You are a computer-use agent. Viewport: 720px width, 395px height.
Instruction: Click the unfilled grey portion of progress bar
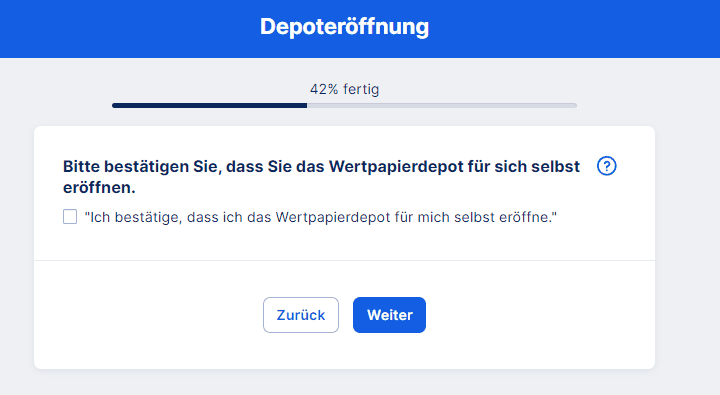442,106
